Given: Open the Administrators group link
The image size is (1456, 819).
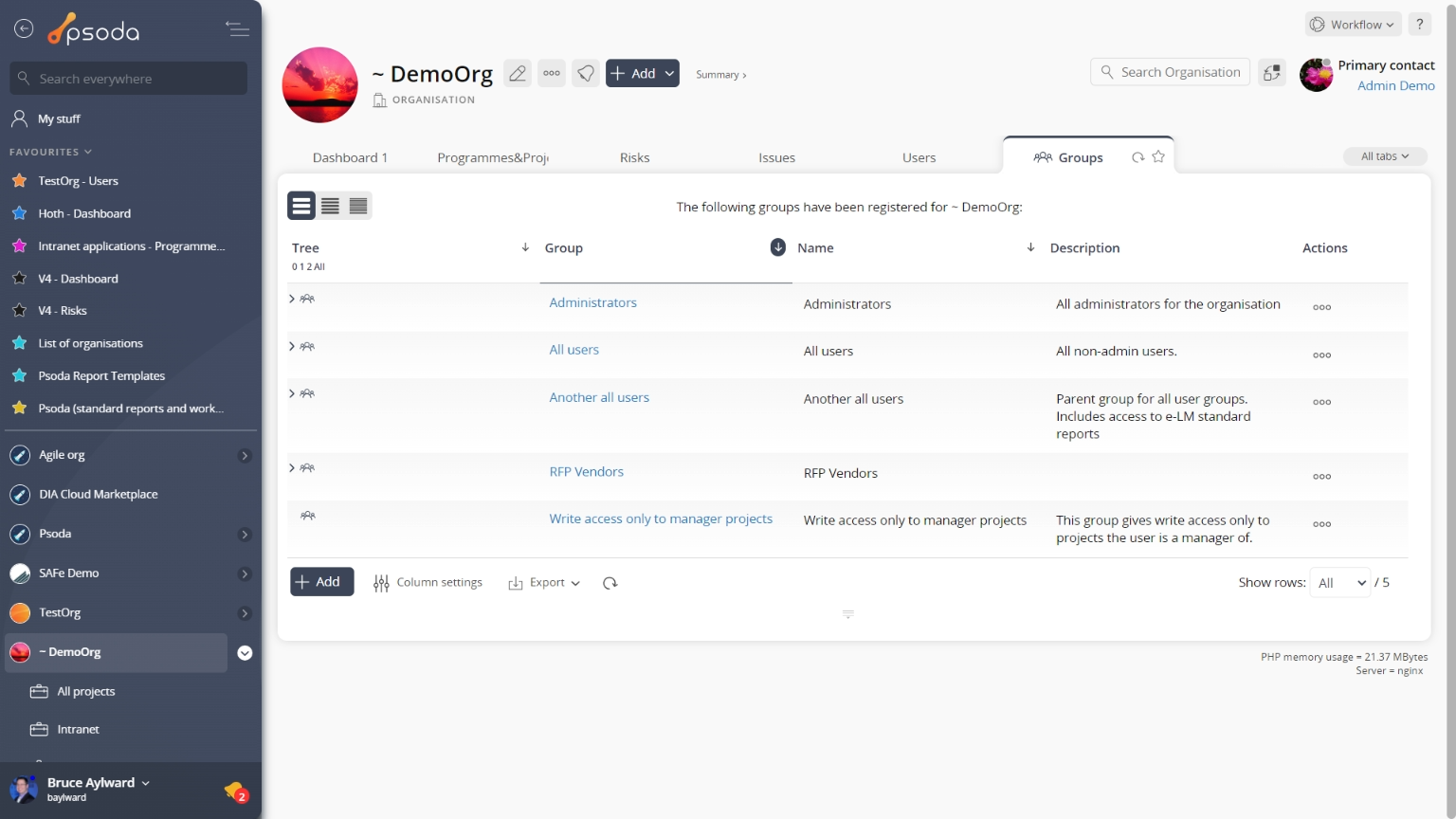Looking at the screenshot, I should (x=592, y=302).
